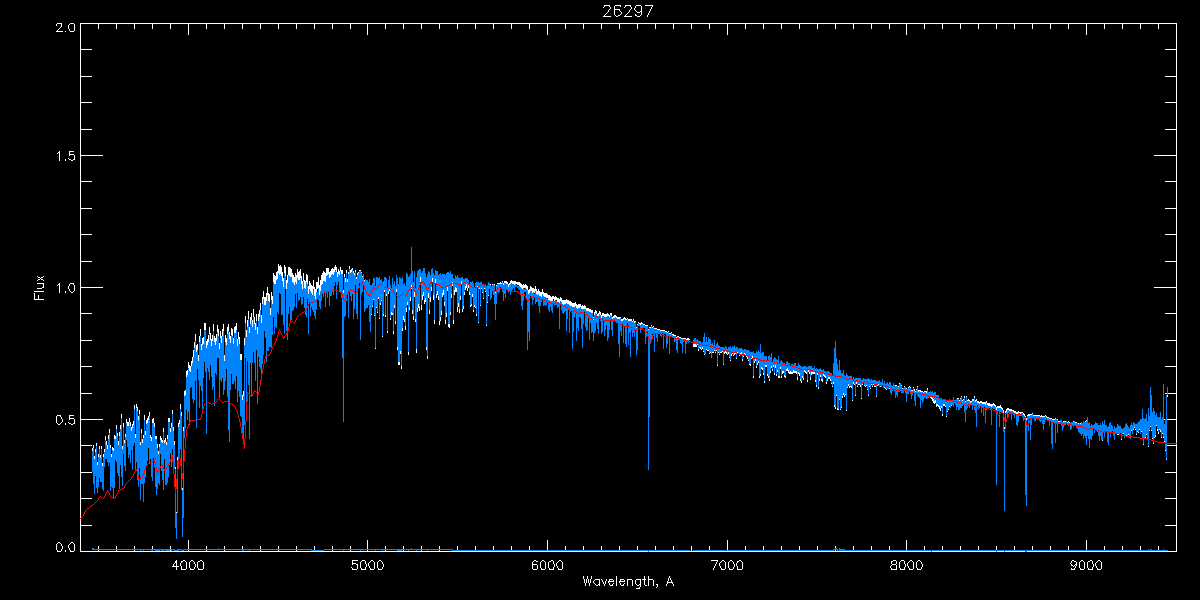The width and height of the screenshot is (1200, 600).
Task: Select the 4000 x-axis tick label
Action: 188,565
